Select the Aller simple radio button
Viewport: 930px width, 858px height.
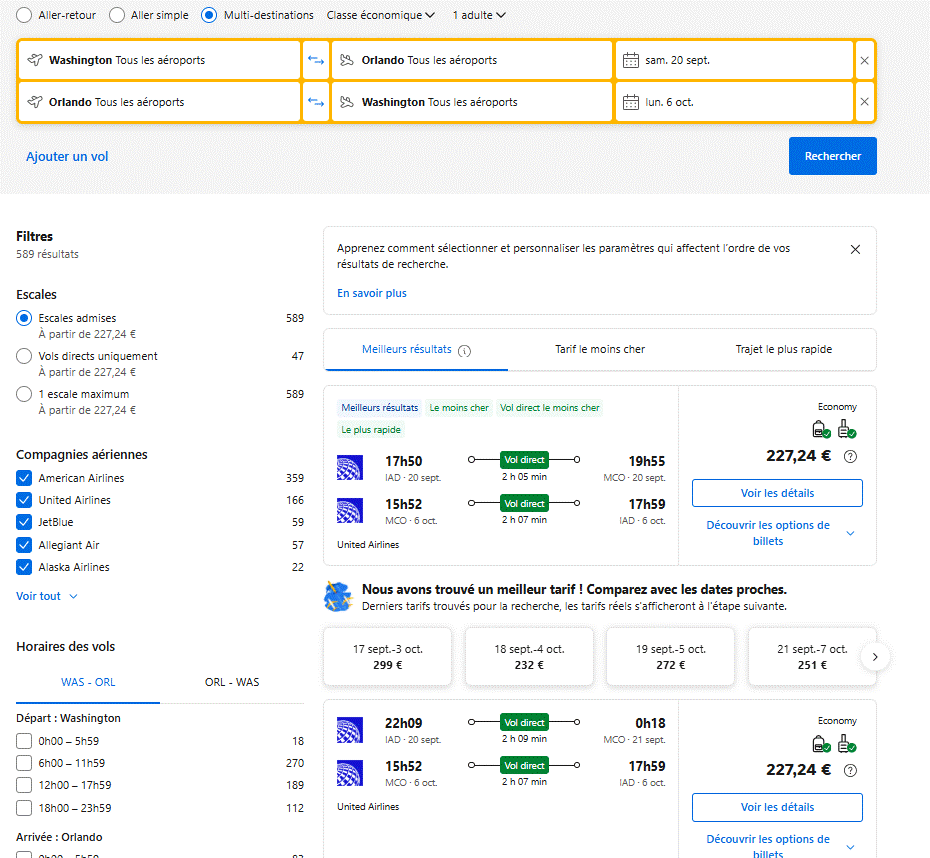pyautogui.click(x=117, y=15)
